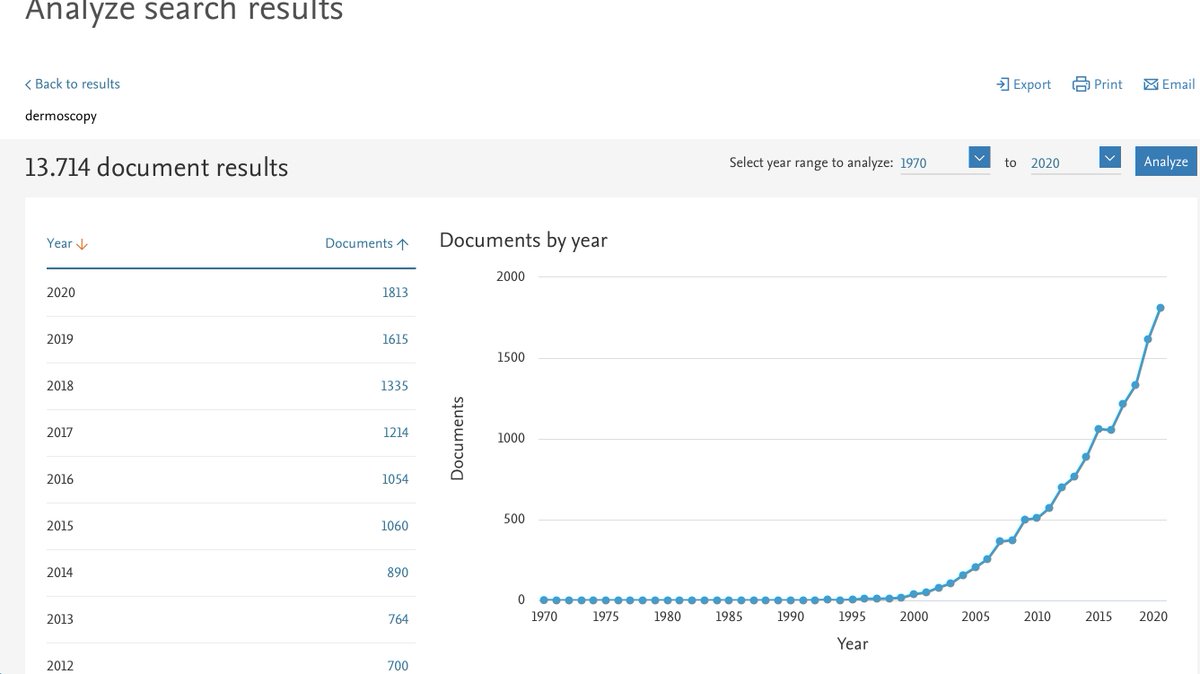This screenshot has height=674, width=1200.
Task: Click the Documents ascending arrow icon
Action: tap(403, 244)
